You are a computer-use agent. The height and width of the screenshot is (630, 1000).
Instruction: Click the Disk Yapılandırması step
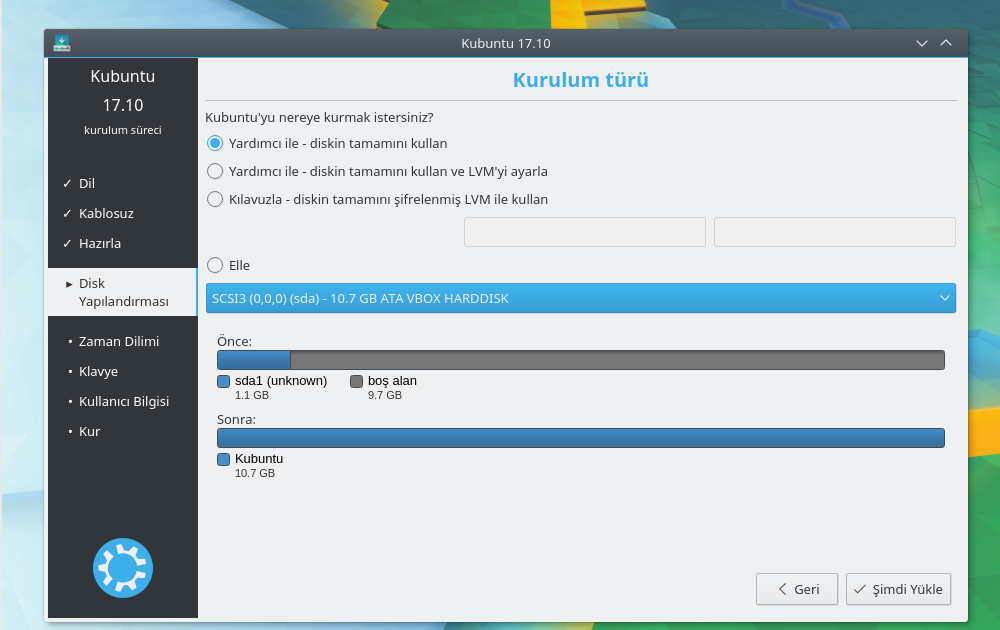coord(122,292)
